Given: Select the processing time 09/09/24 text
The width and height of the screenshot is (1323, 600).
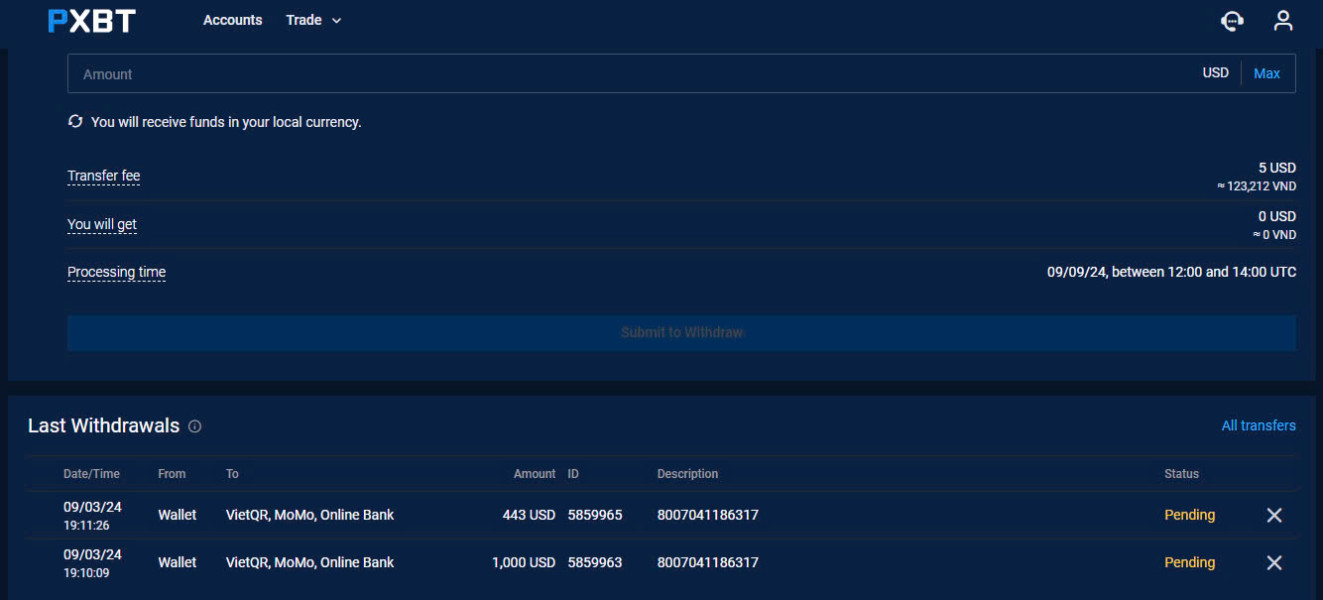Looking at the screenshot, I should click(1171, 272).
